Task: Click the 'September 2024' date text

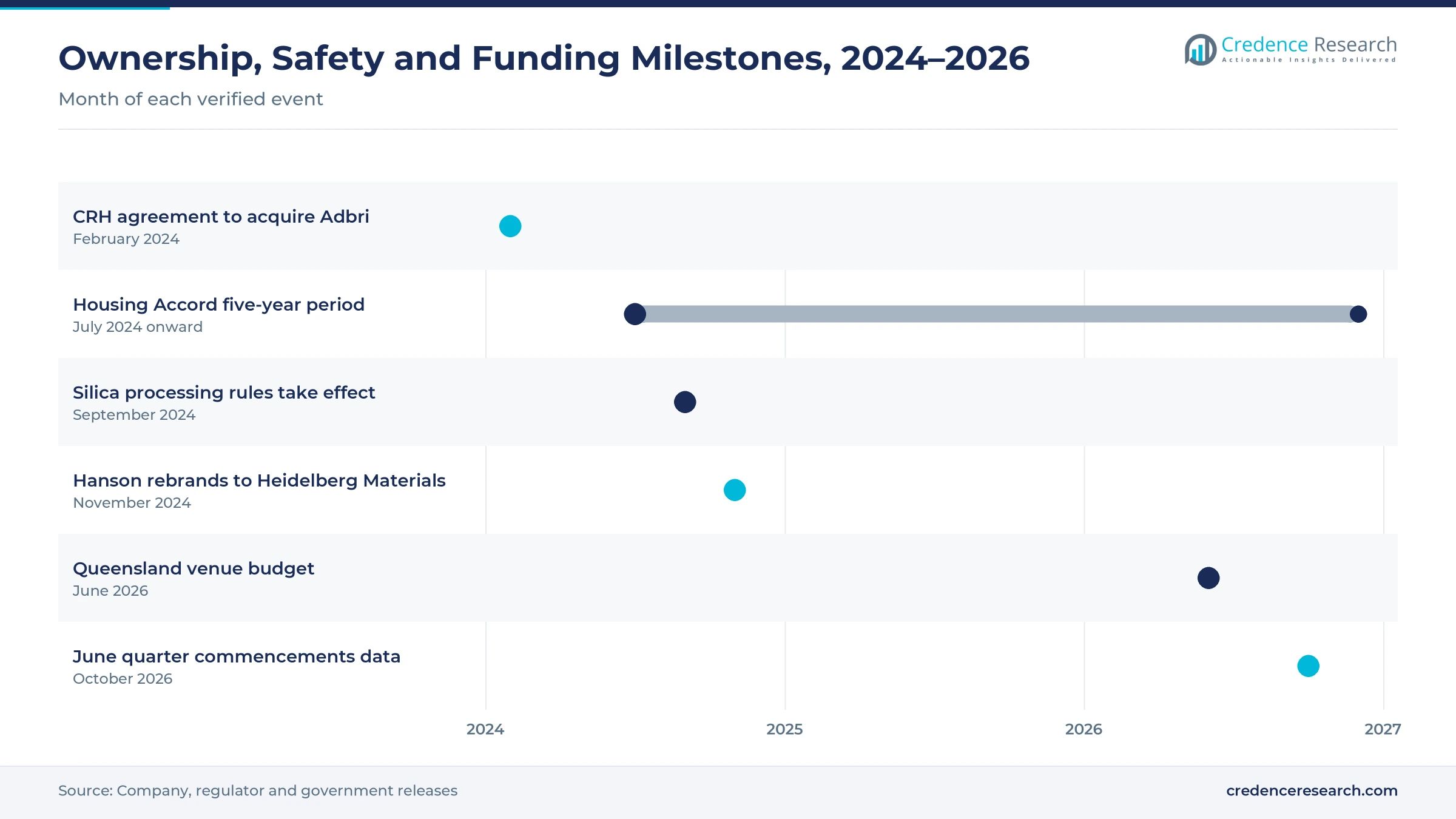Action: click(x=134, y=415)
